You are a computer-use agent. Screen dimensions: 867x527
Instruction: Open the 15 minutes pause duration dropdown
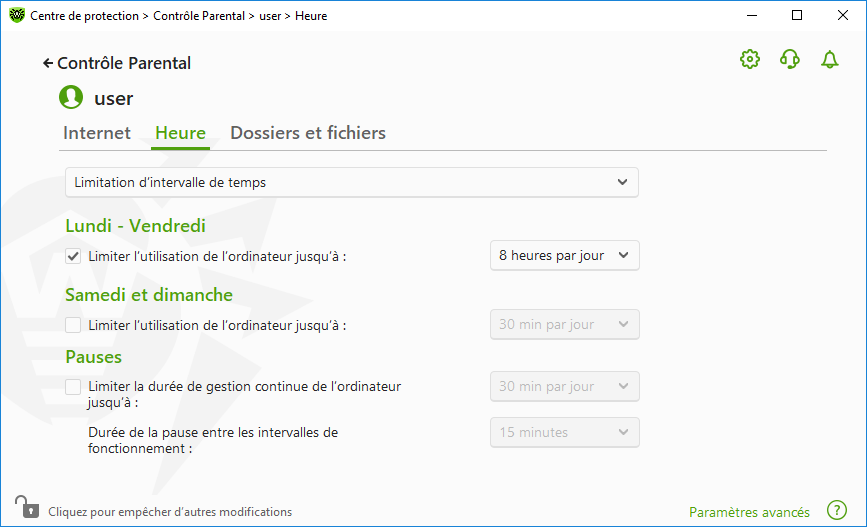(565, 432)
